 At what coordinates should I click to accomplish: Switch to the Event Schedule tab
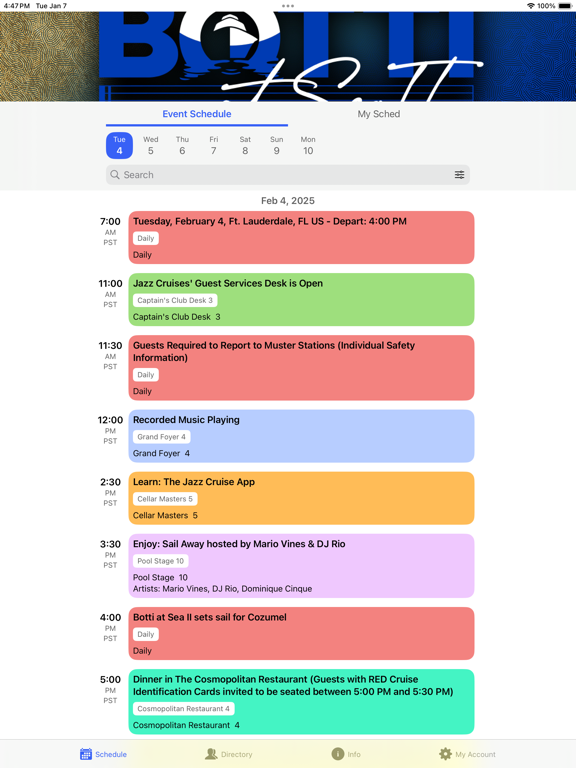(x=197, y=114)
